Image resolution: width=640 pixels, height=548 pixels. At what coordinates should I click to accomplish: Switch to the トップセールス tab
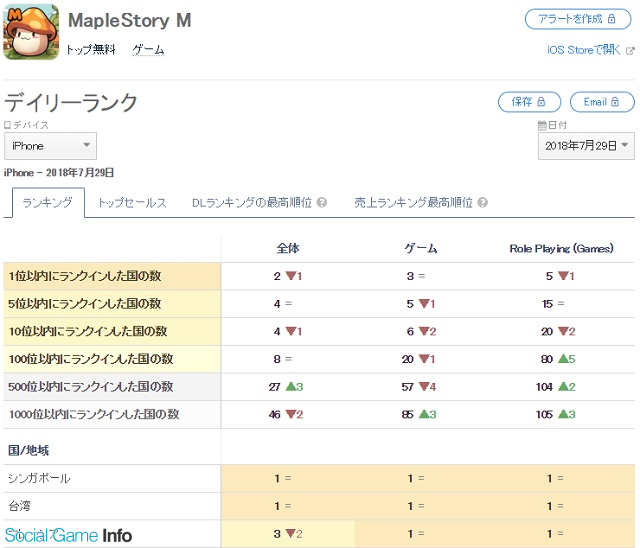(132, 202)
